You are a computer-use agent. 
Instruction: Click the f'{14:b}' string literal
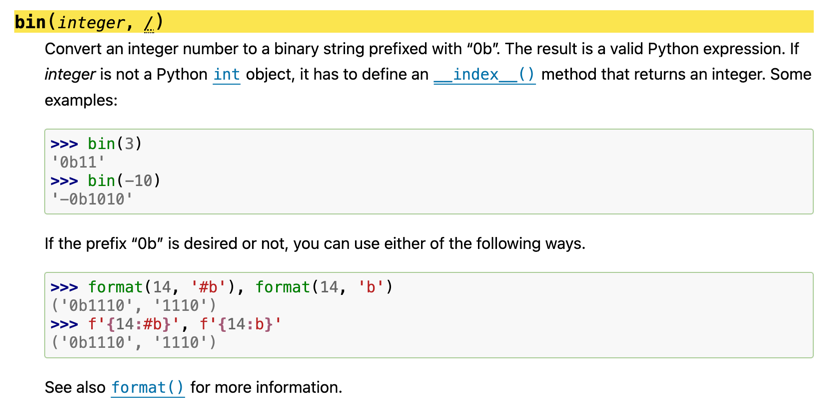(240, 324)
